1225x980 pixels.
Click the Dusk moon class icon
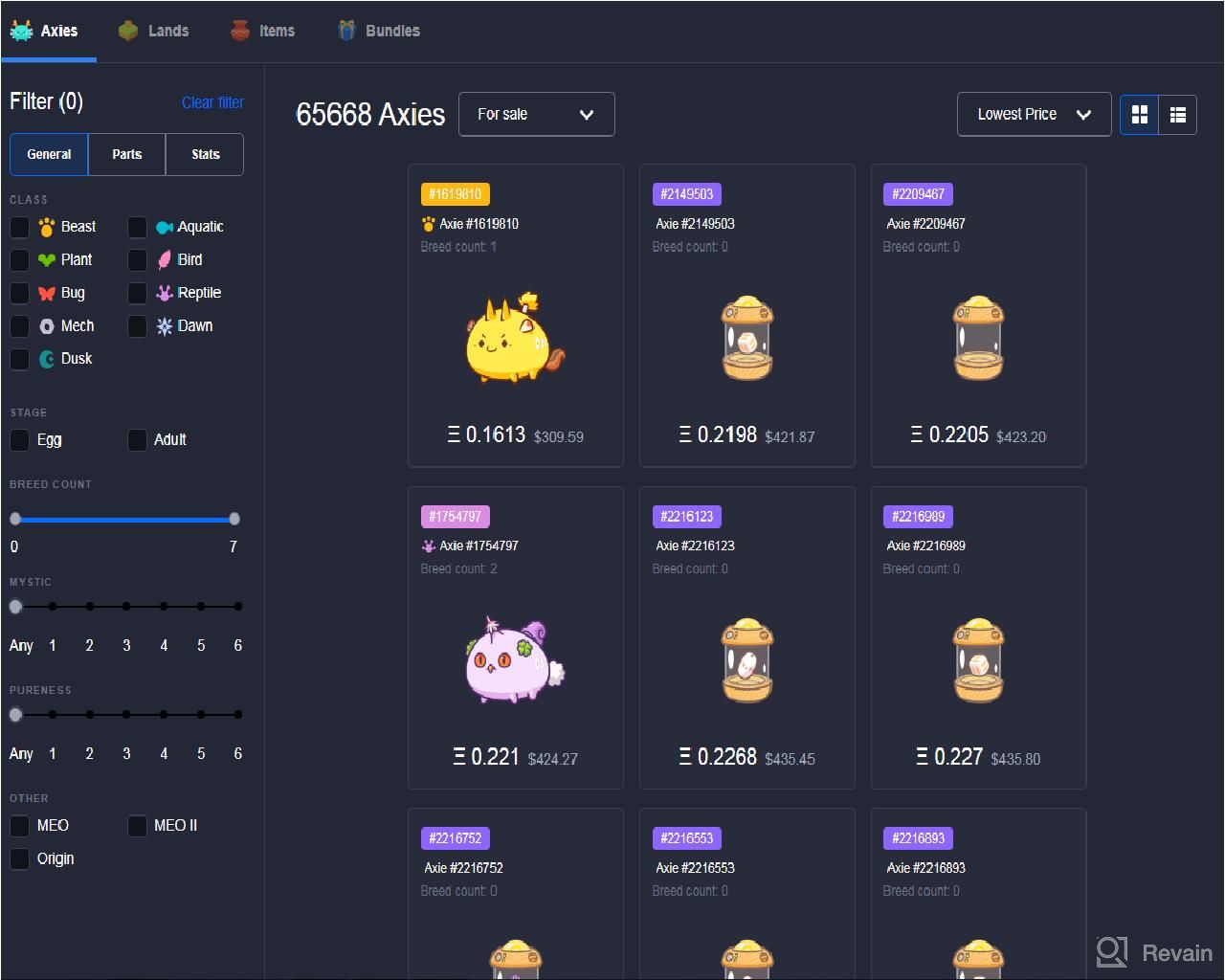(x=47, y=359)
